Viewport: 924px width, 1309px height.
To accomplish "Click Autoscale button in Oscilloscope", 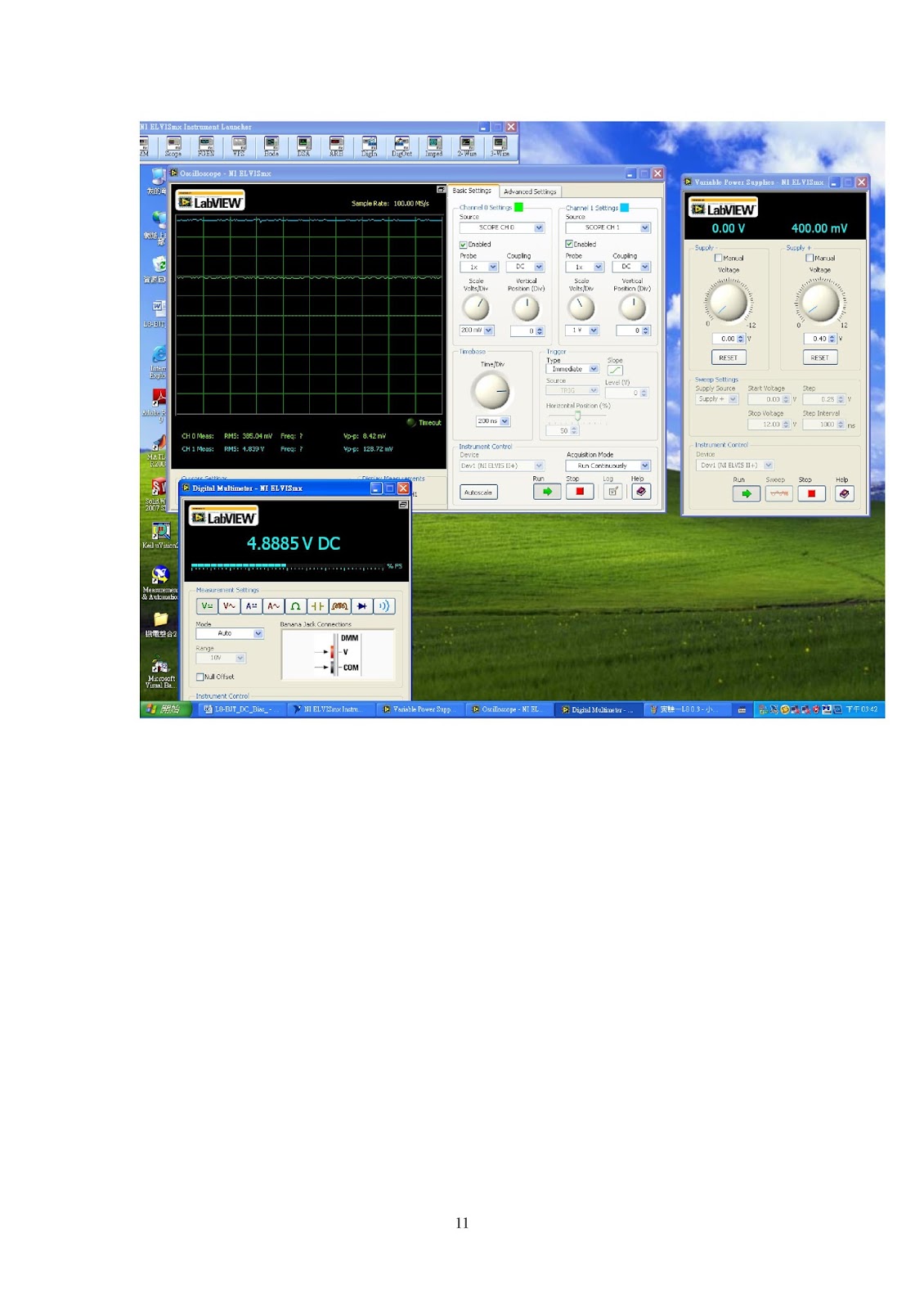I will [478, 493].
